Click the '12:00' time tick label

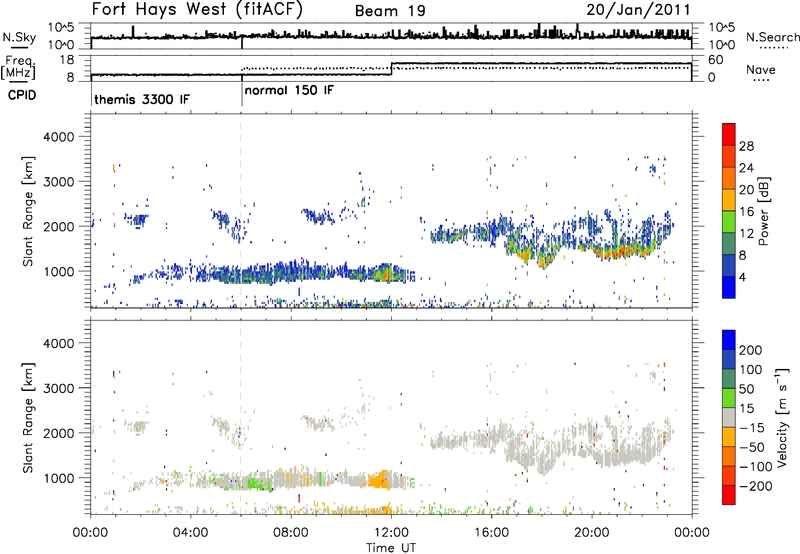coord(391,533)
